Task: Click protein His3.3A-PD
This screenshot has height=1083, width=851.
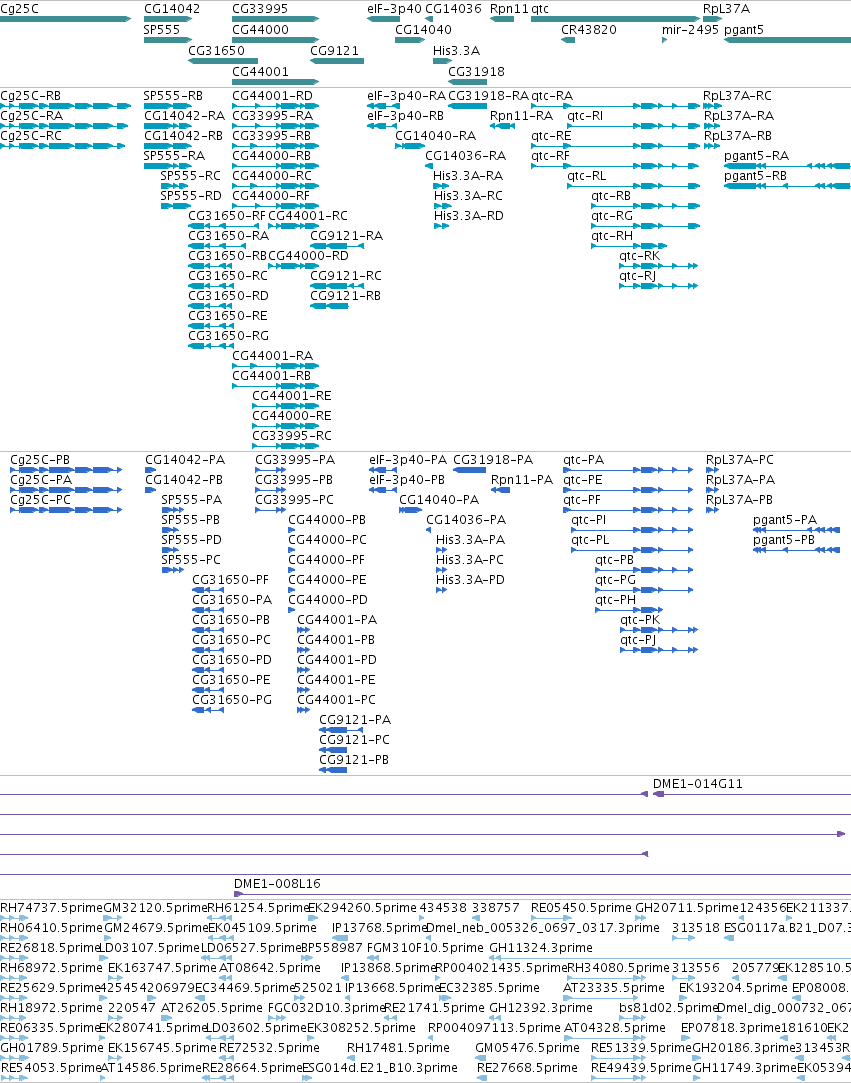Action: coord(470,579)
